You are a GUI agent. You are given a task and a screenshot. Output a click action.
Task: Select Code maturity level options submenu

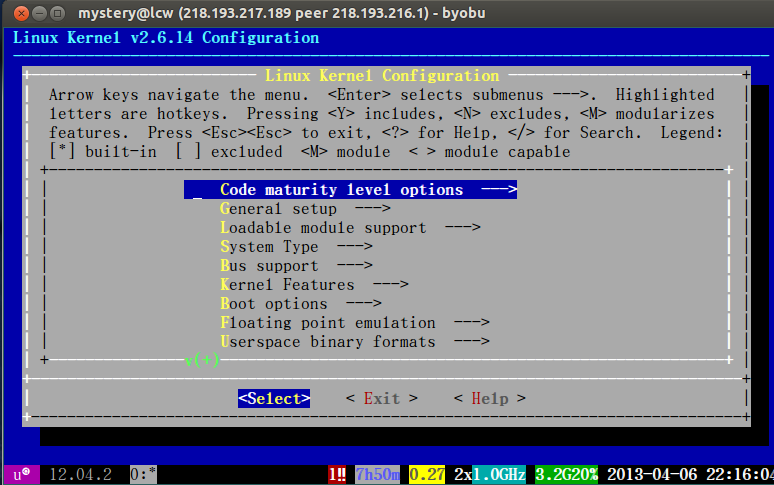click(350, 189)
